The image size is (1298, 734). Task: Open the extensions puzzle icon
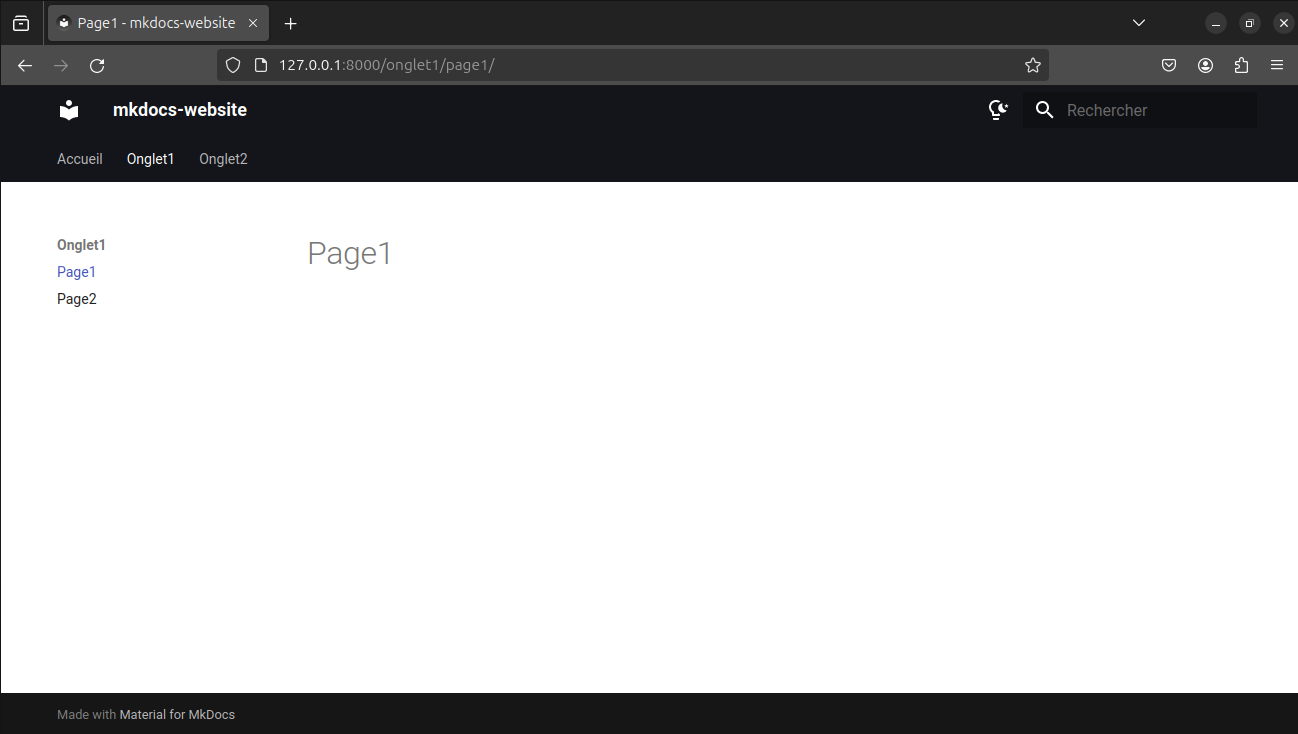[1241, 65]
